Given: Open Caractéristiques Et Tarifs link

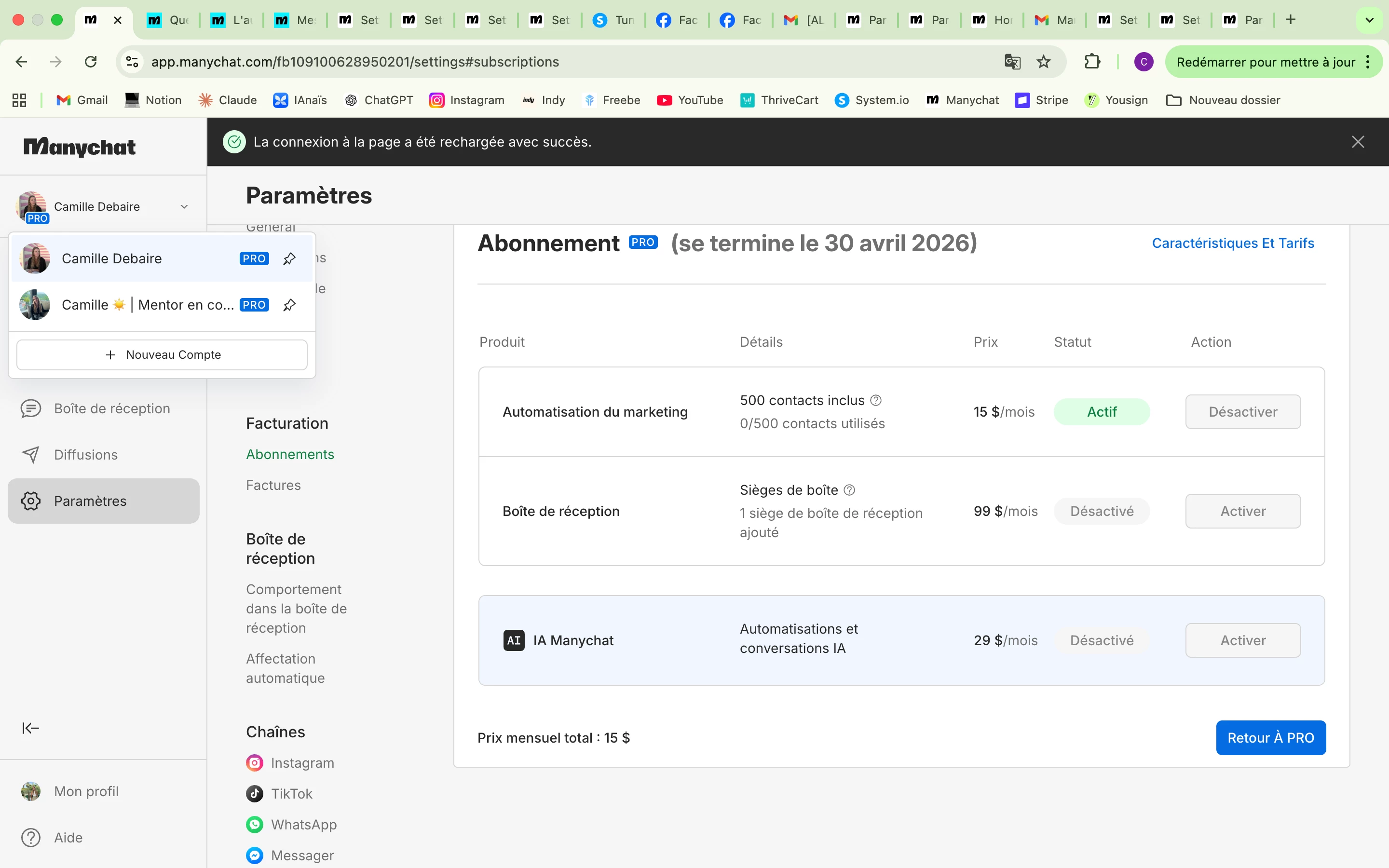Looking at the screenshot, I should point(1233,243).
